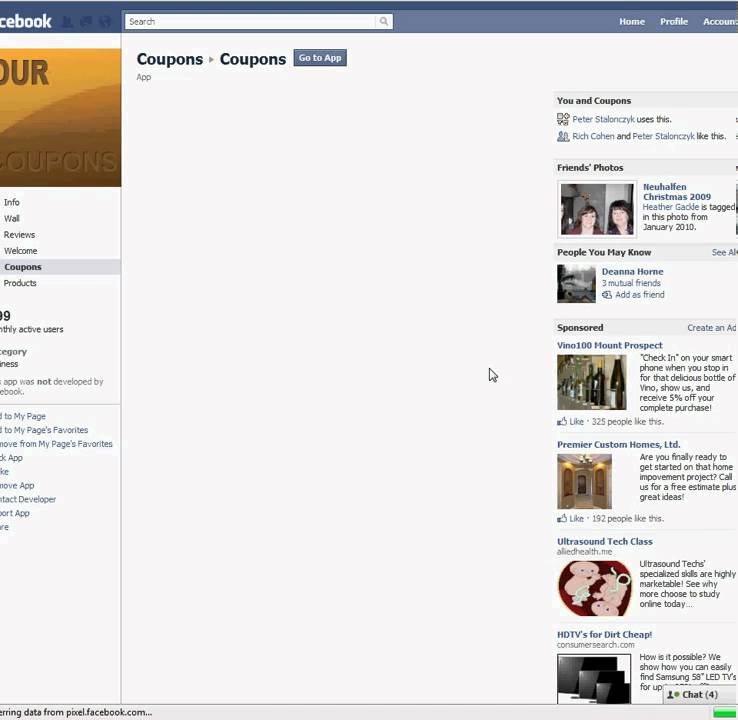738x720 pixels.
Task: Click Report App link in sidebar
Action: [15, 513]
